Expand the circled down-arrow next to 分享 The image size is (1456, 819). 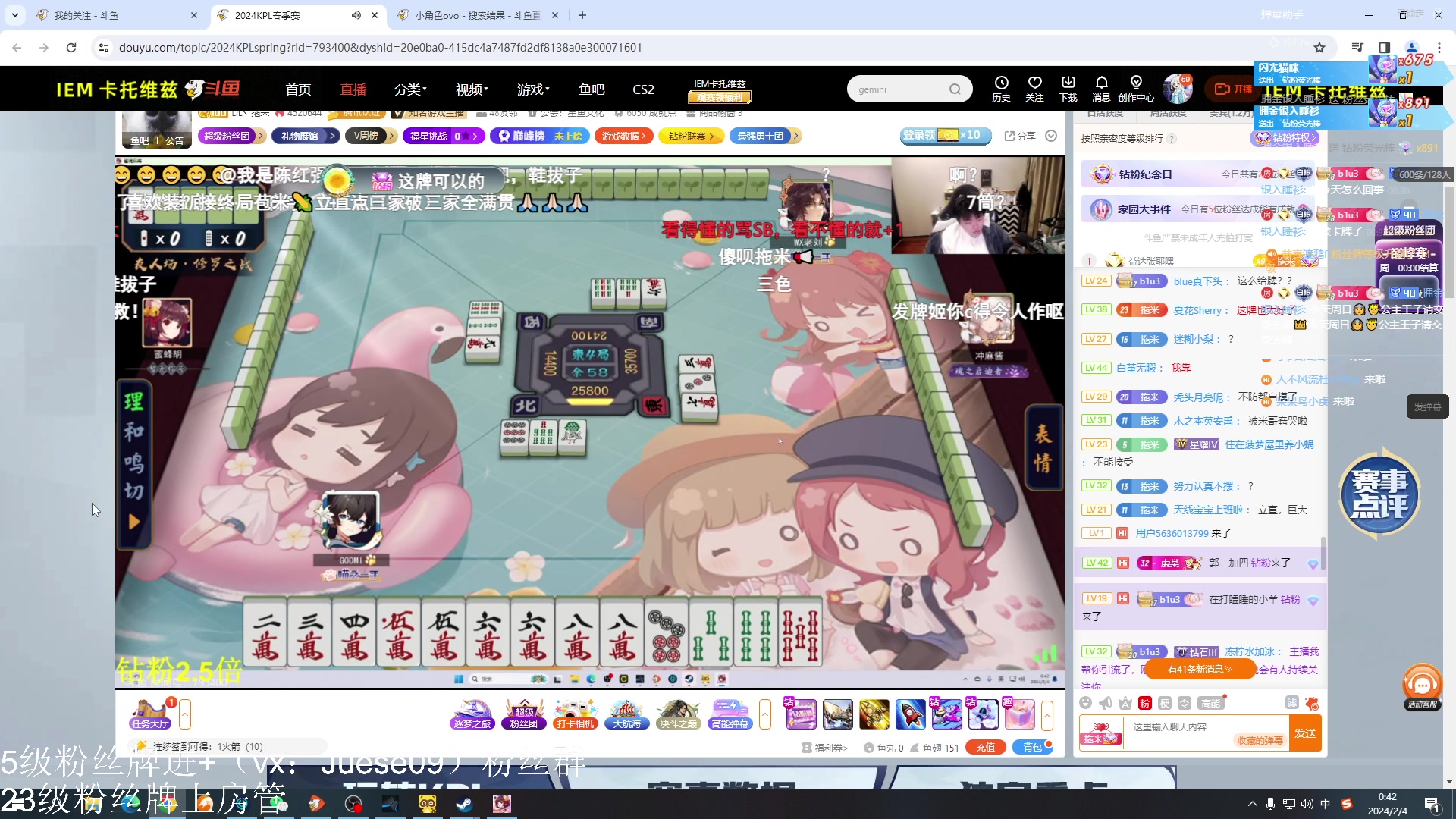(1051, 136)
